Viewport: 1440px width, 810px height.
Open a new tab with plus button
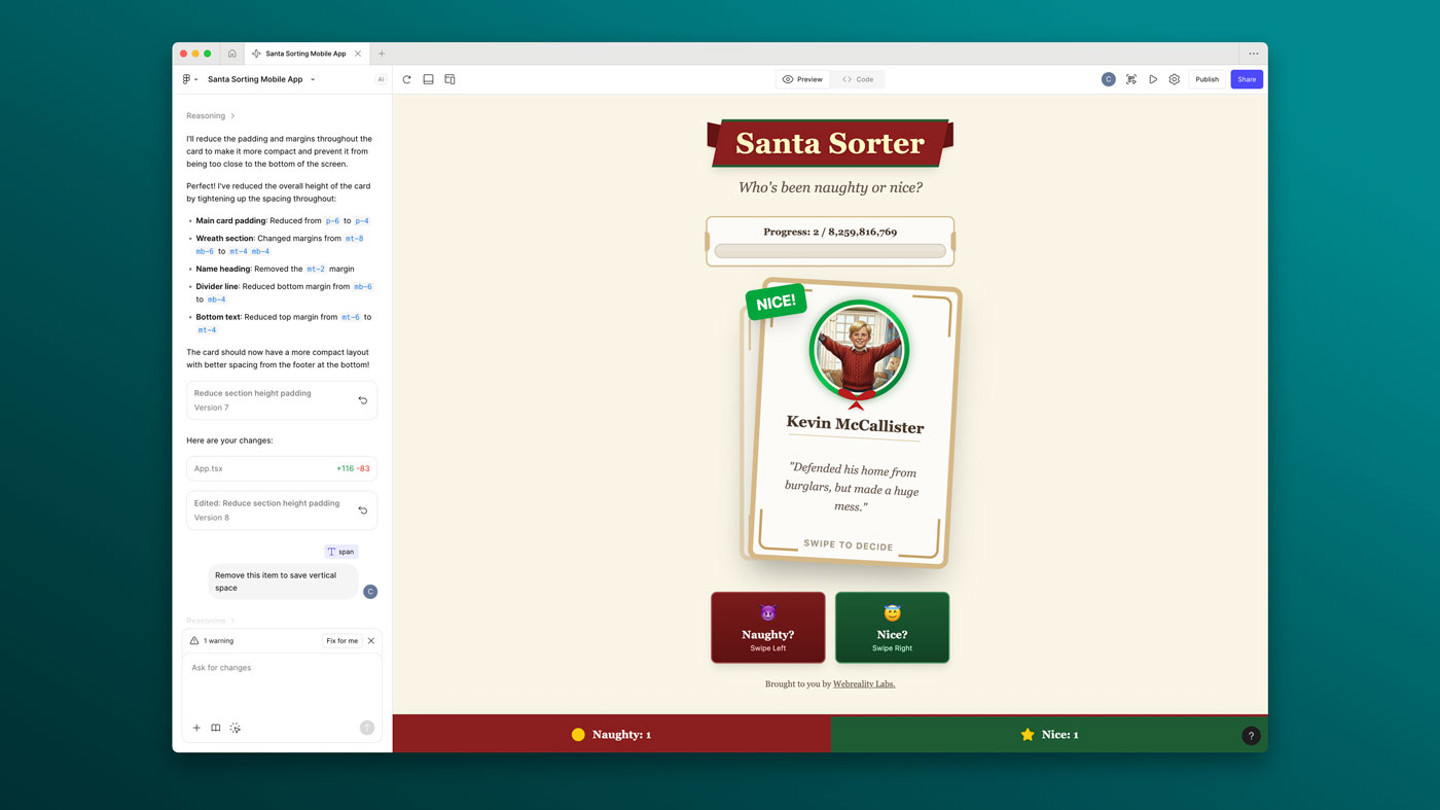point(381,54)
